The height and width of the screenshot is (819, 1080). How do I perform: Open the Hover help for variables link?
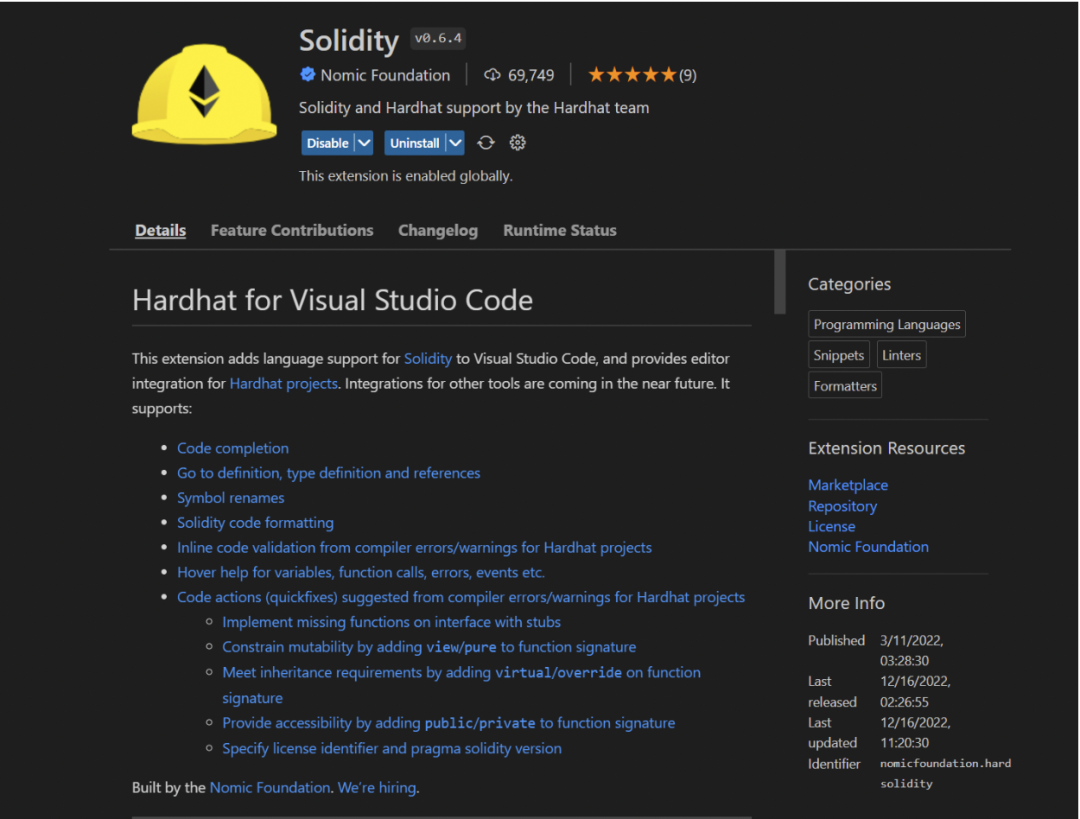click(361, 572)
